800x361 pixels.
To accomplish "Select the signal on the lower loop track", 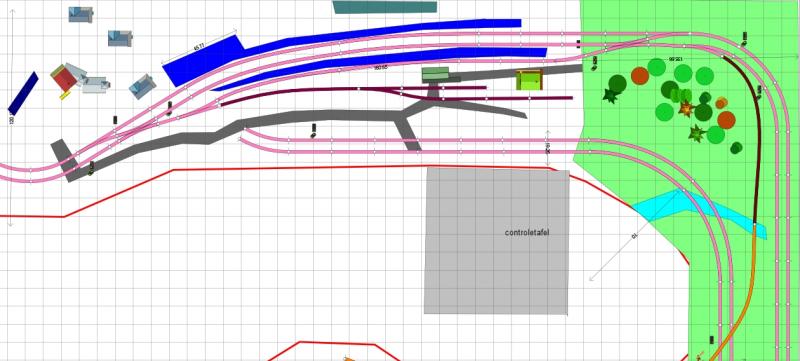I will 314,131.
